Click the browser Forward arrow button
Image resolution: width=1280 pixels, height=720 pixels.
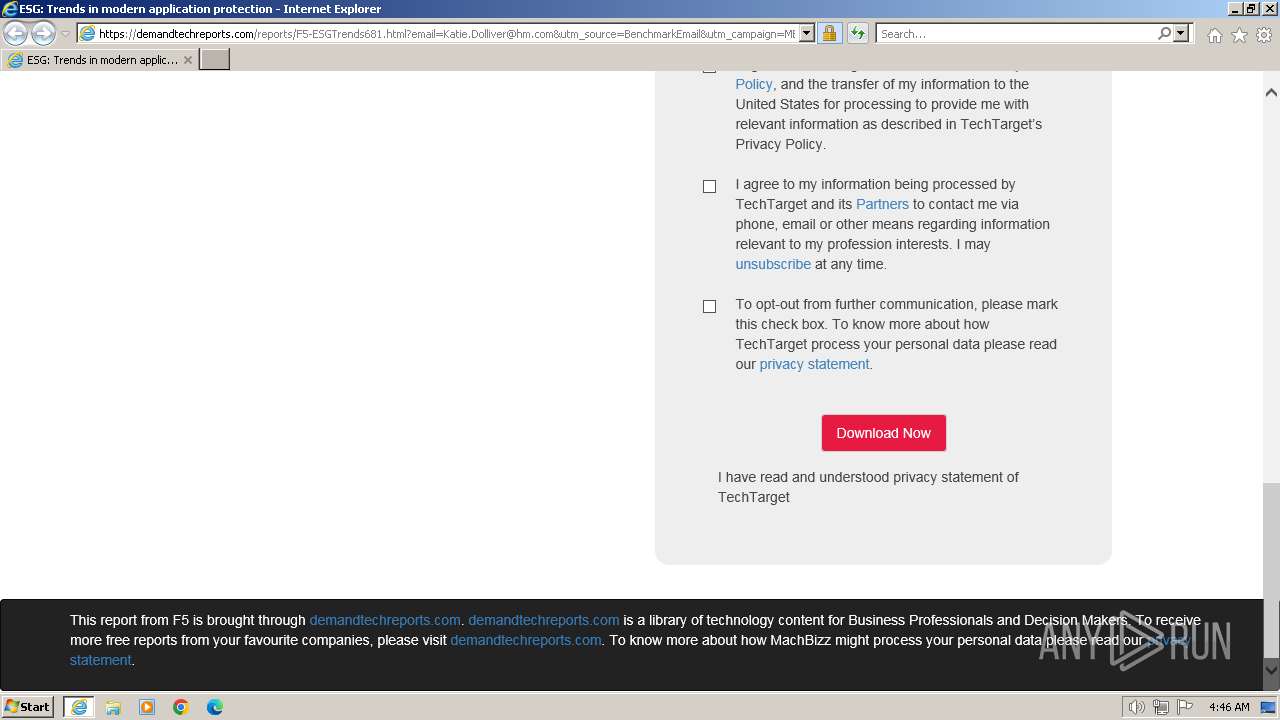(43, 33)
